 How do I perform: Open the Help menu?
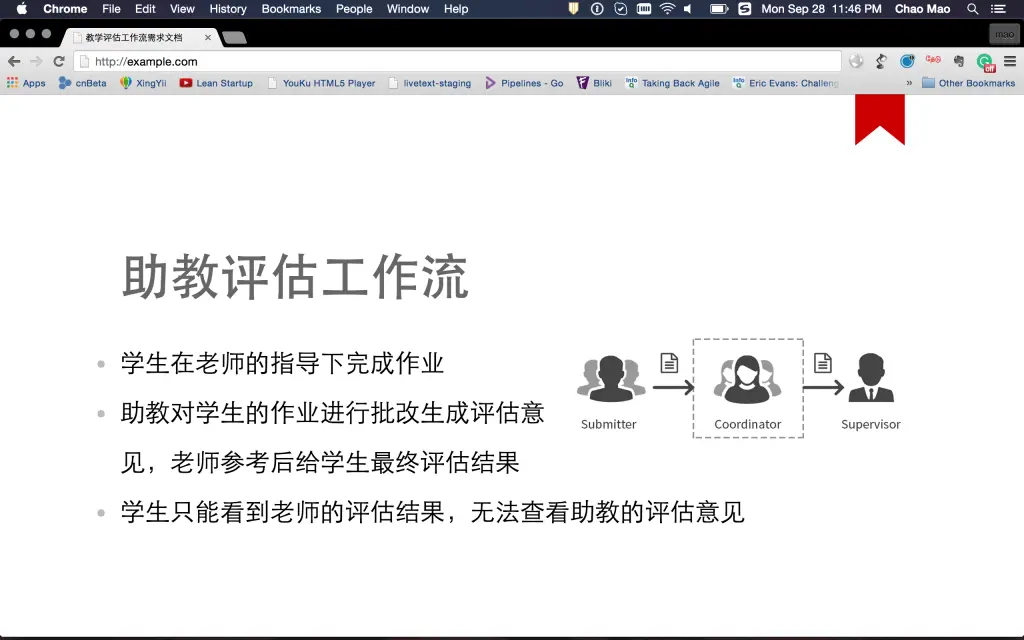456,8
